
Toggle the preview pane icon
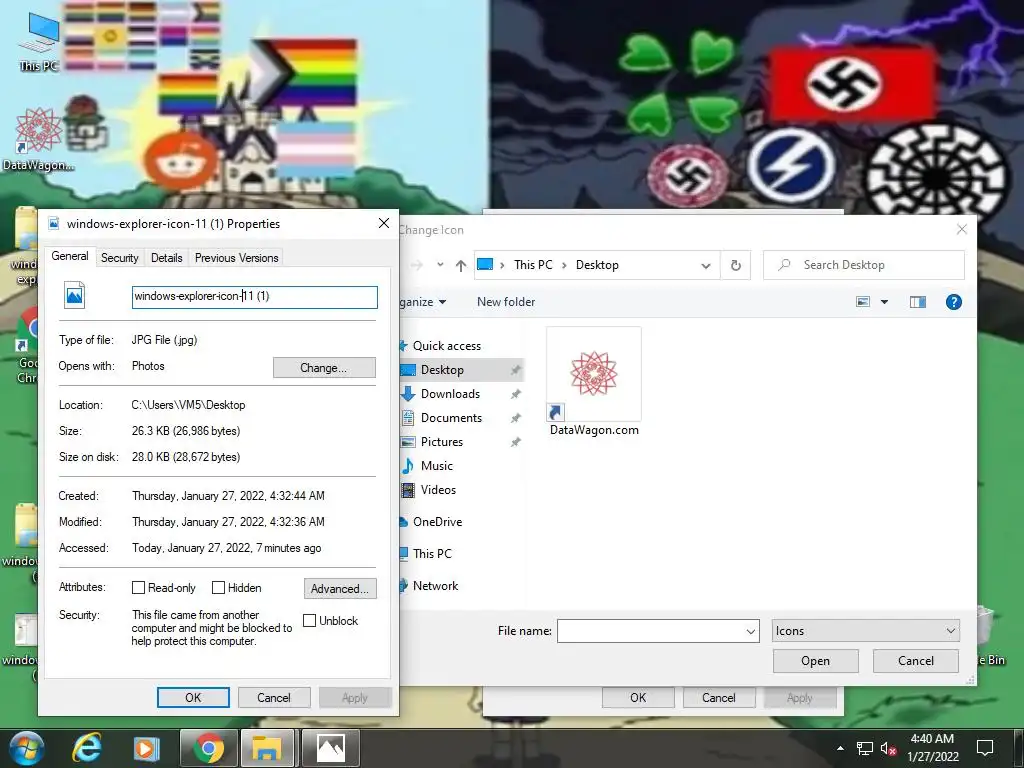pyautogui.click(x=918, y=302)
